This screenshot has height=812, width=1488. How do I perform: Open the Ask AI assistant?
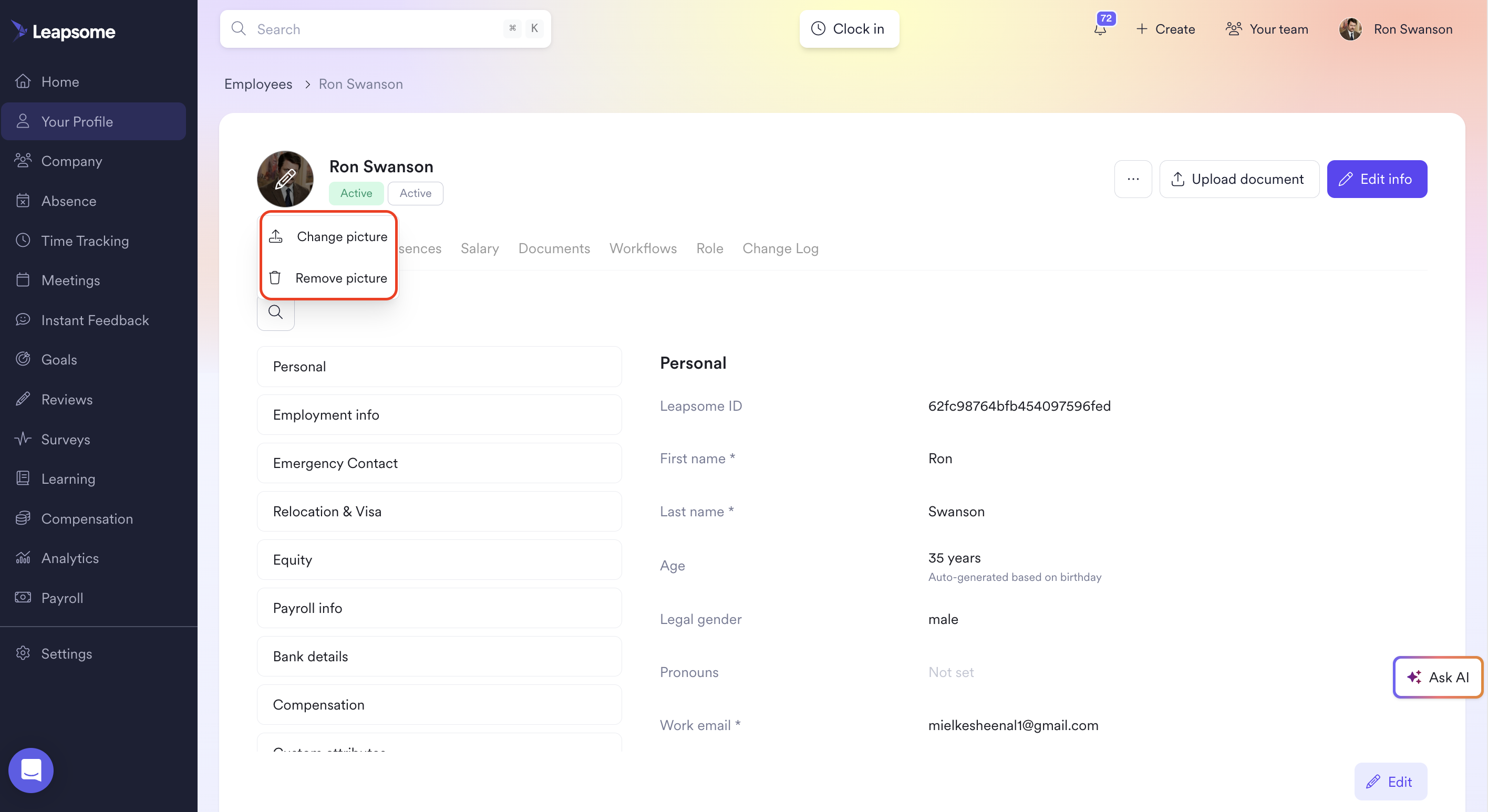(1438, 677)
